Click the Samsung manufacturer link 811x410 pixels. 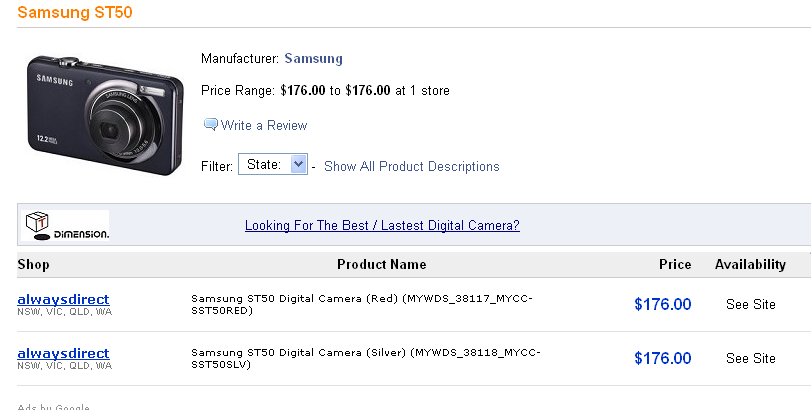coord(313,59)
